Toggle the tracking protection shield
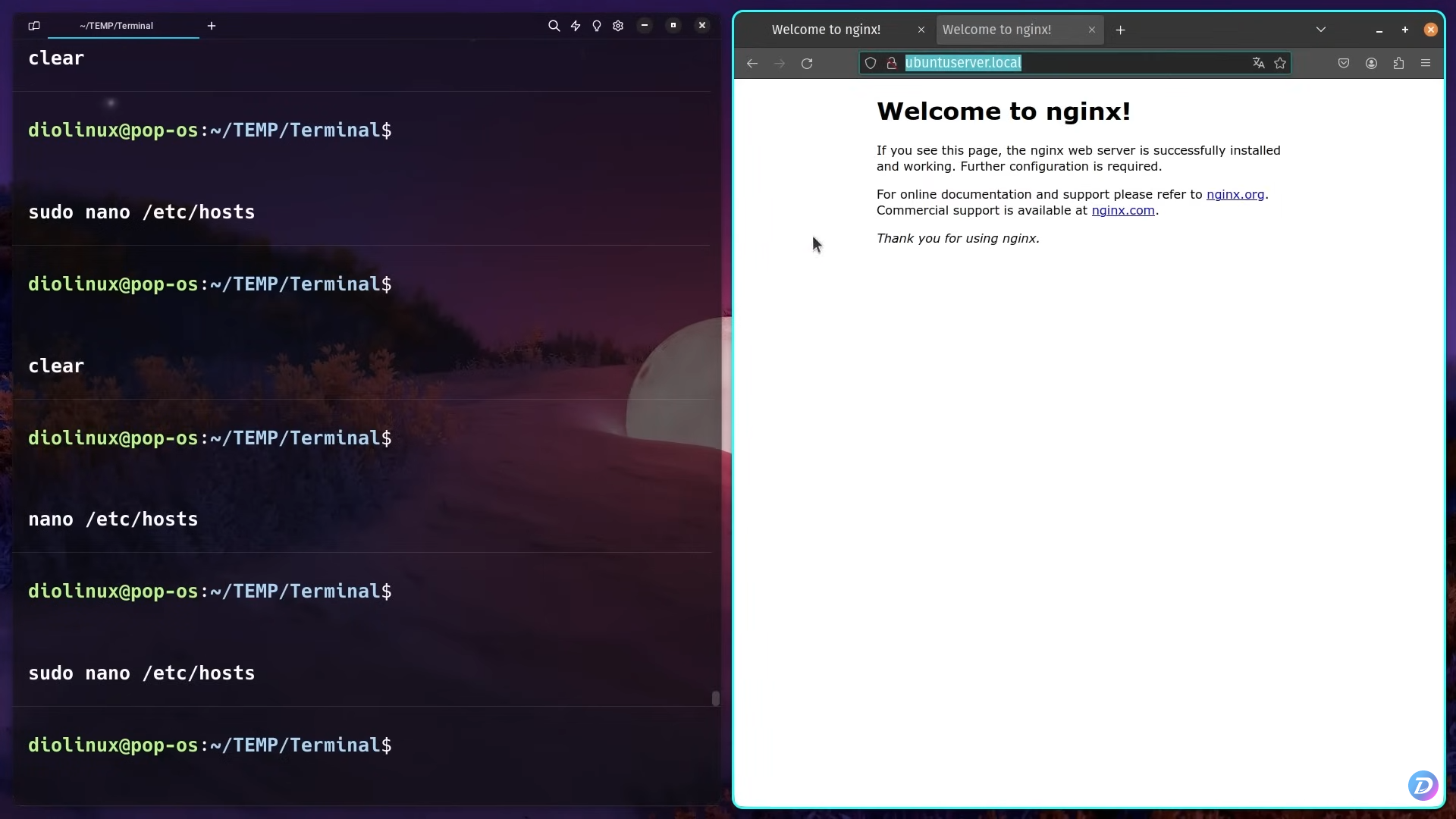 (870, 63)
